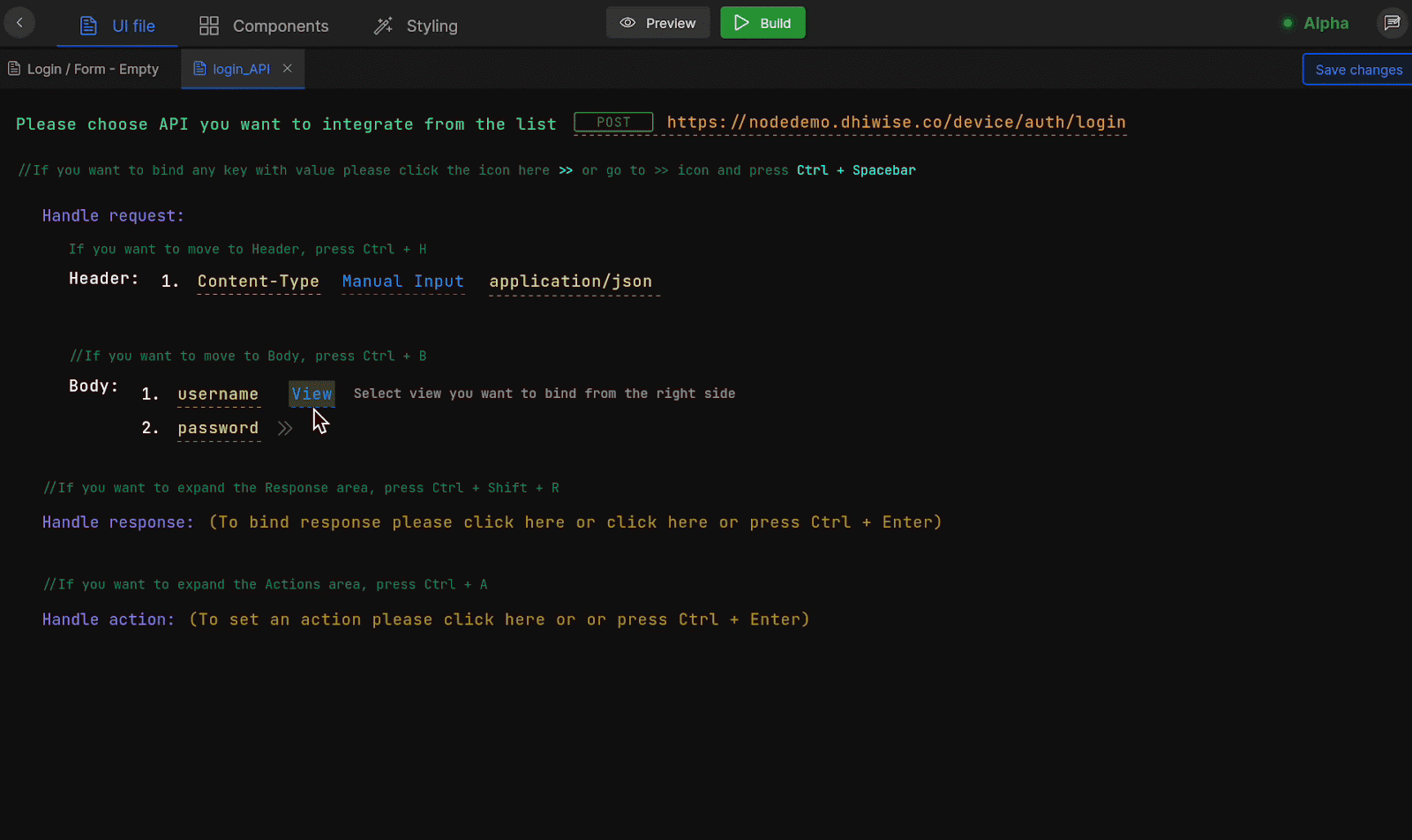1412x840 pixels.
Task: Click the username body key
Action: pos(218,394)
